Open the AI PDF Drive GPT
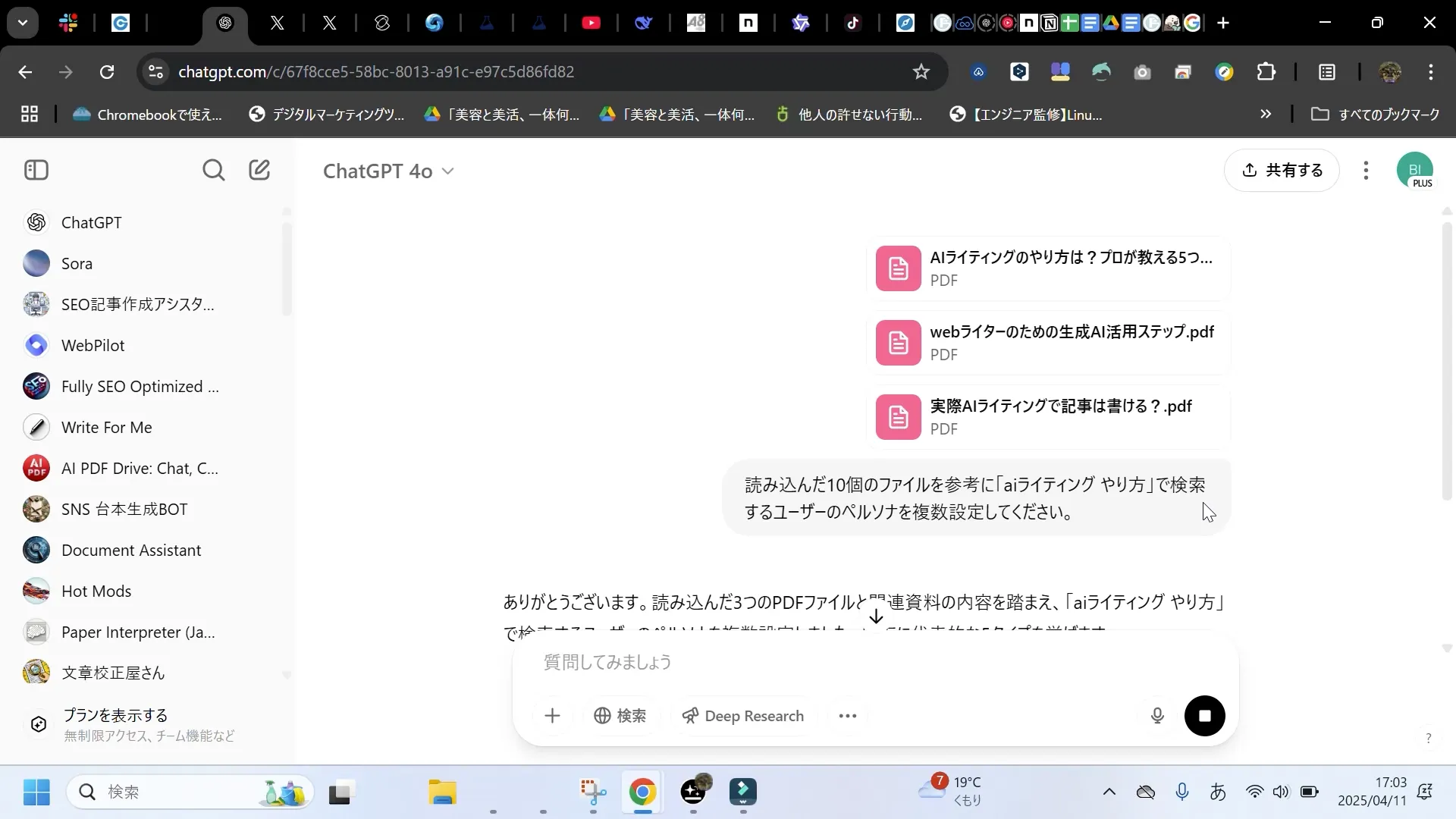This screenshot has height=819, width=1456. [139, 468]
